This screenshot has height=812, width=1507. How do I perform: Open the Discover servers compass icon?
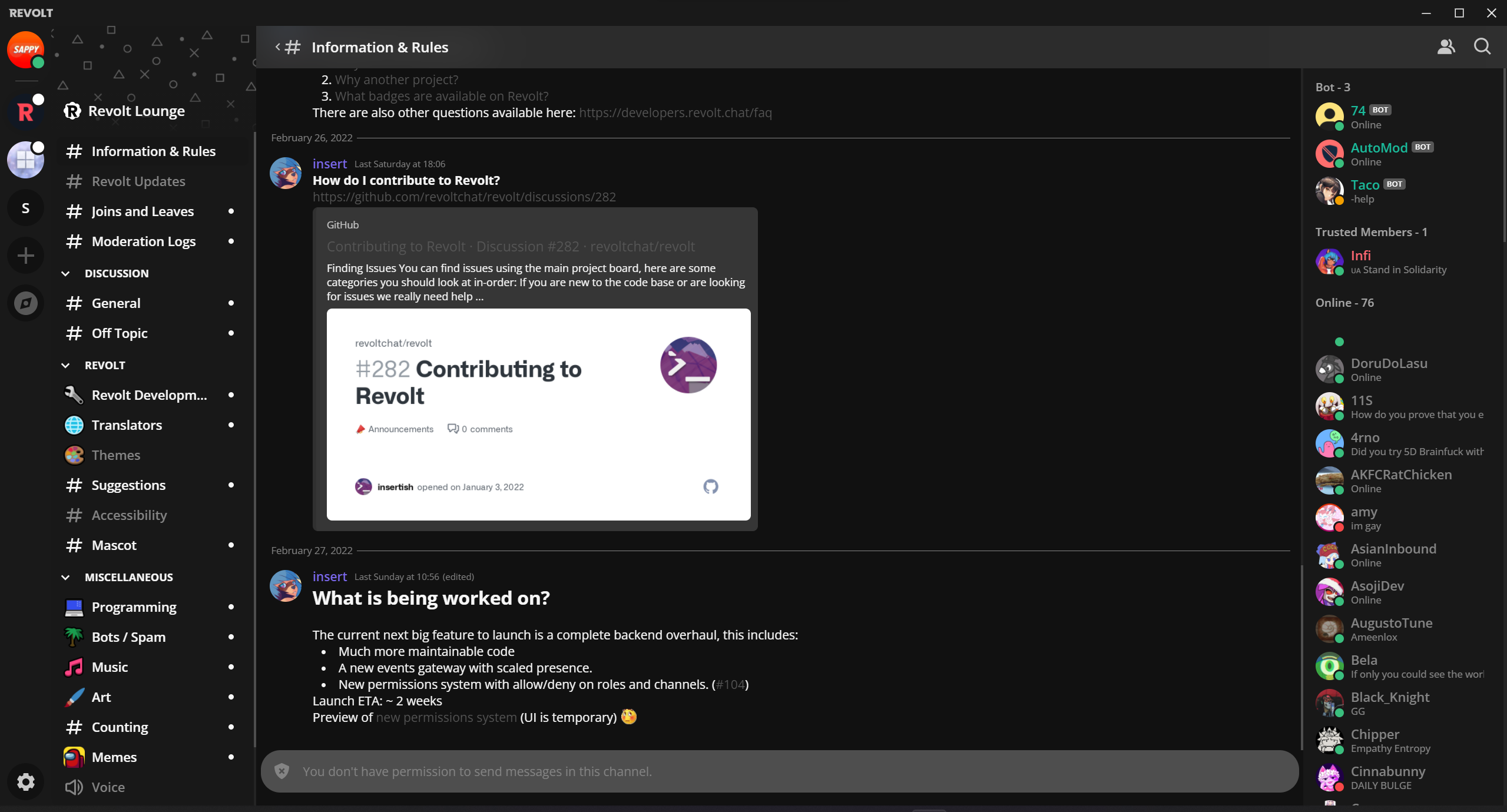pyautogui.click(x=25, y=303)
